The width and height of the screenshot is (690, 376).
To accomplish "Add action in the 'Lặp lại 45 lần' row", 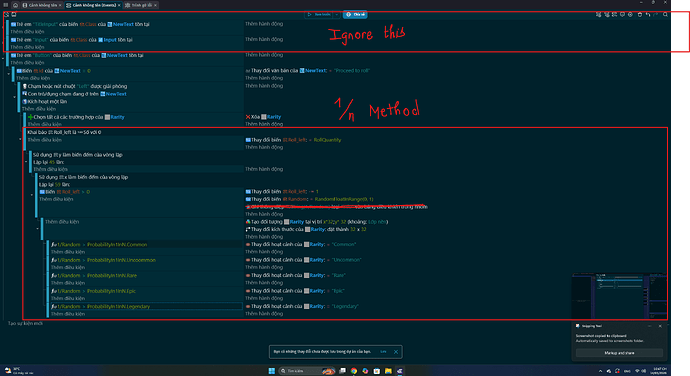I will tap(264, 169).
